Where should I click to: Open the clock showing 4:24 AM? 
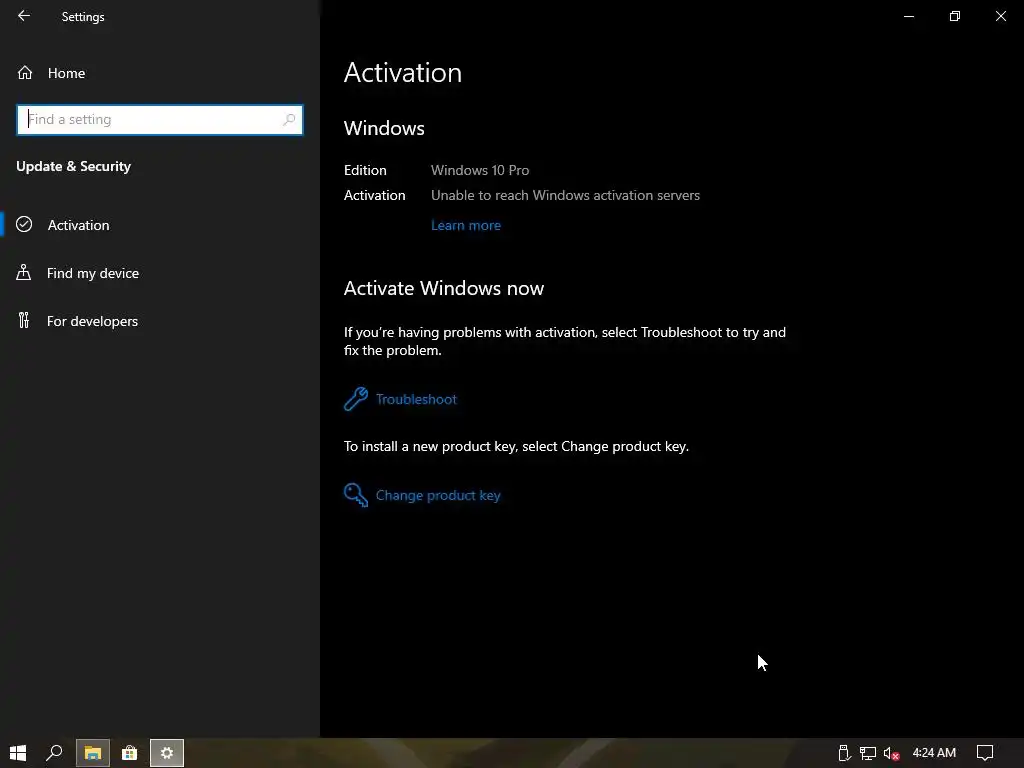(934, 753)
